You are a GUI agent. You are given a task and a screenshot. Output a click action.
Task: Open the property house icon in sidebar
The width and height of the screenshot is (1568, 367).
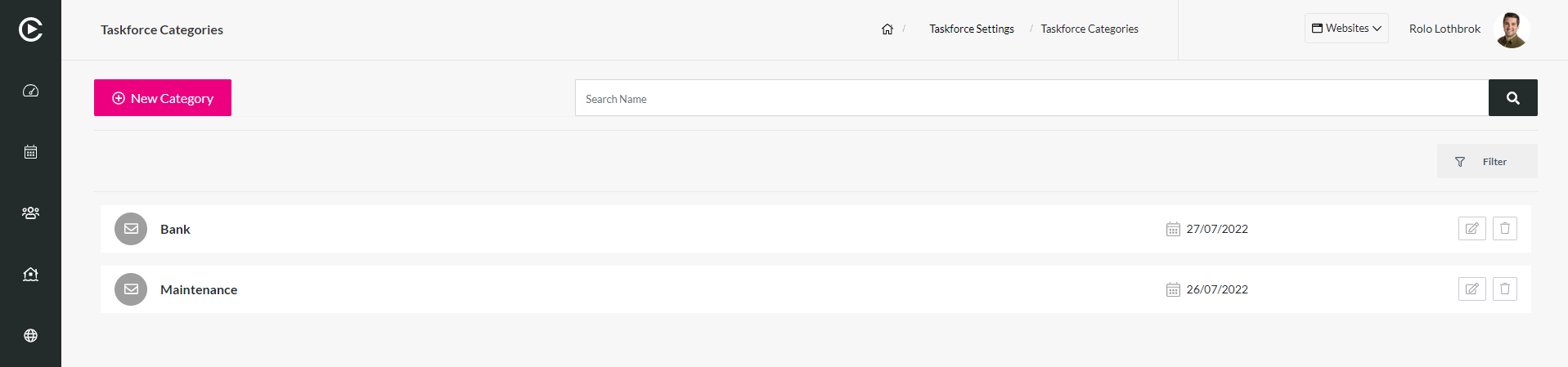(30, 274)
